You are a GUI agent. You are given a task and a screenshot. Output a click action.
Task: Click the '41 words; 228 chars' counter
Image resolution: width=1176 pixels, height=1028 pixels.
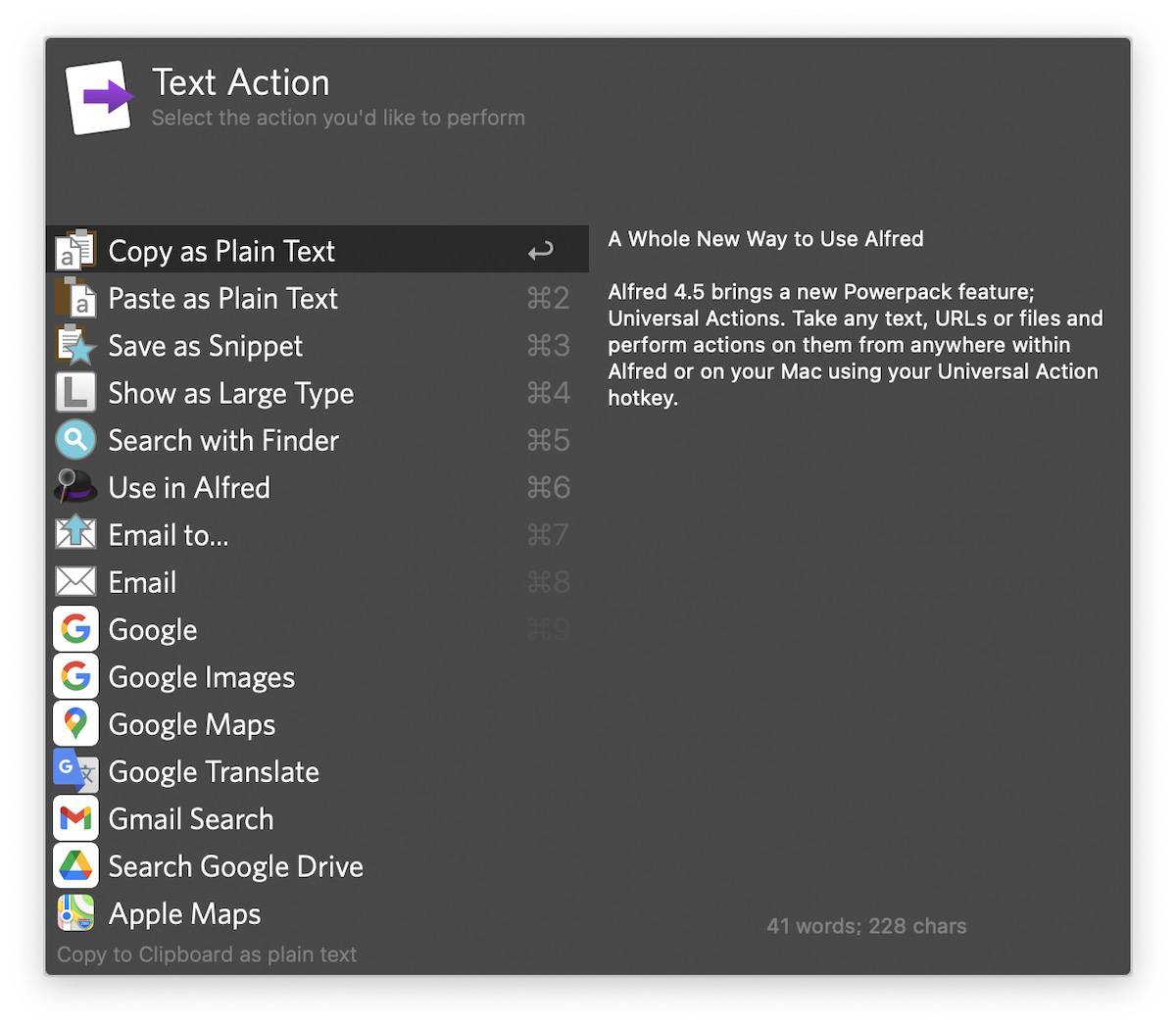pyautogui.click(x=866, y=925)
